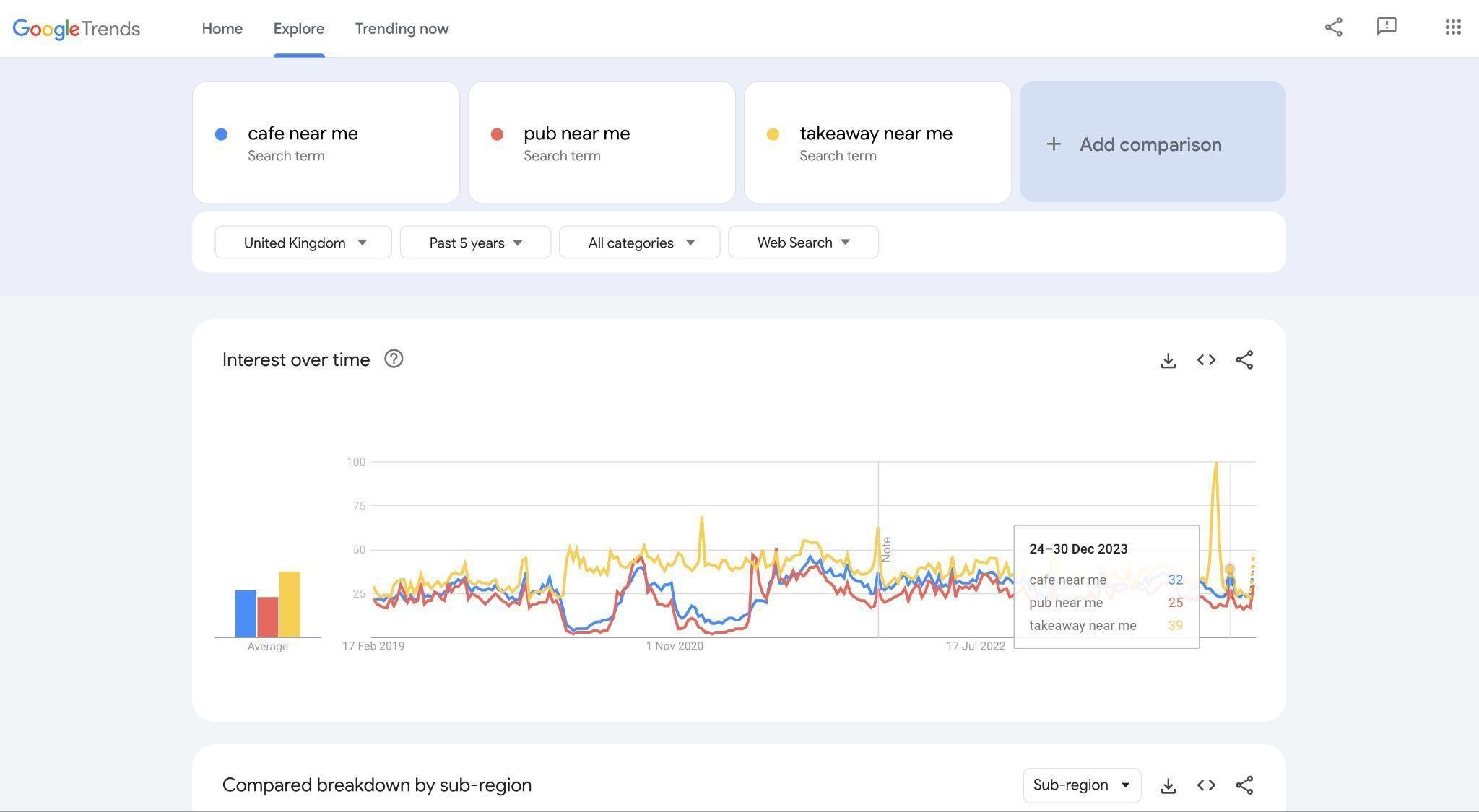Open the embed code for Interest over time
1479x812 pixels.
click(1205, 359)
